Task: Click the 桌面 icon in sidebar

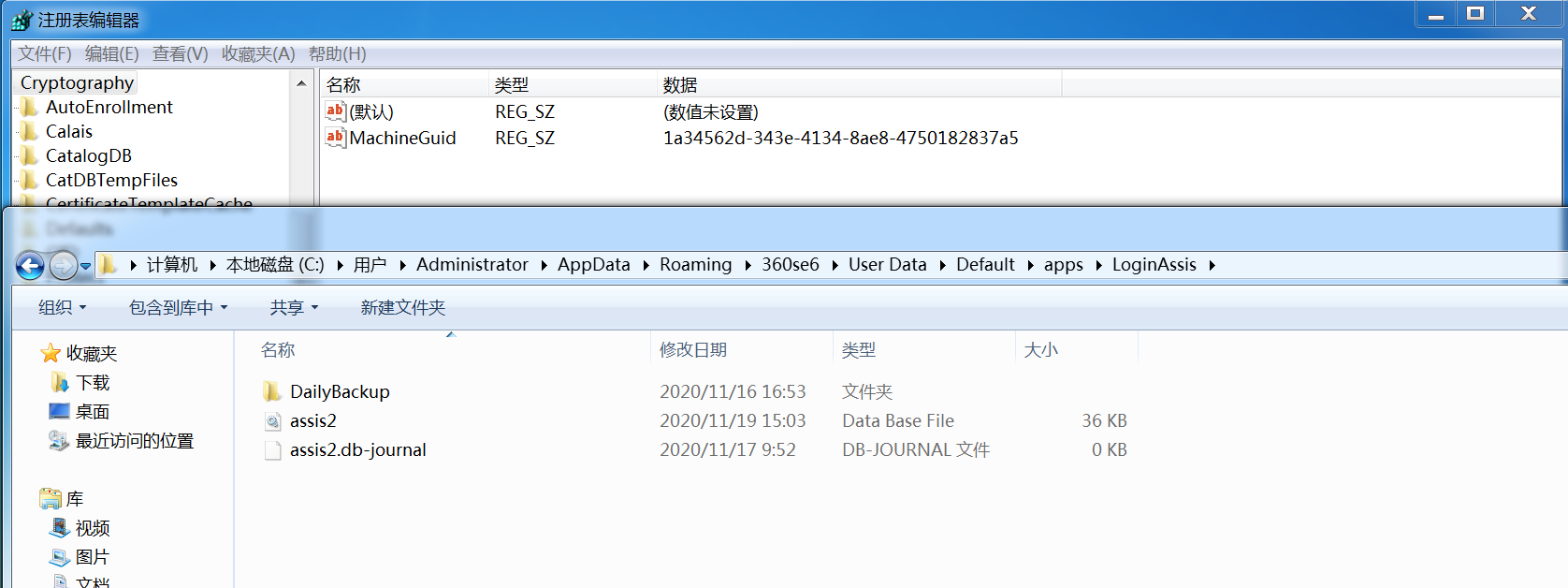Action: (x=59, y=411)
